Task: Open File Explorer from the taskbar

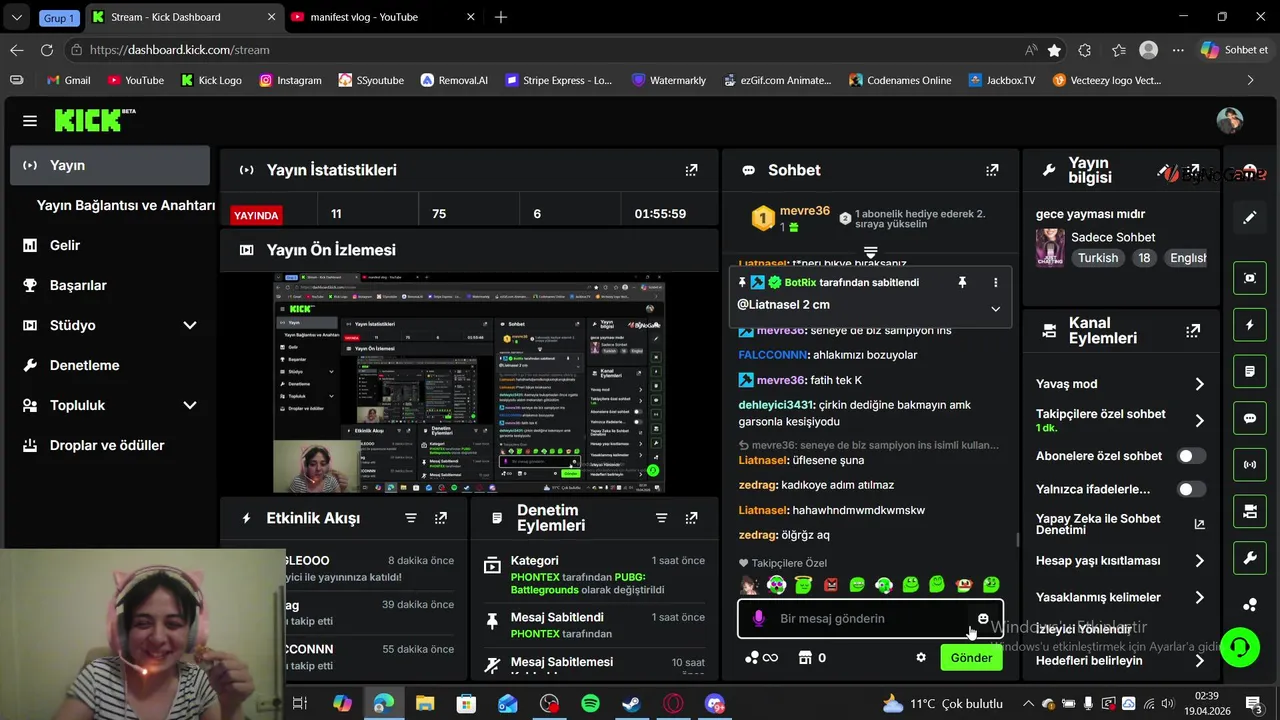Action: tap(425, 704)
